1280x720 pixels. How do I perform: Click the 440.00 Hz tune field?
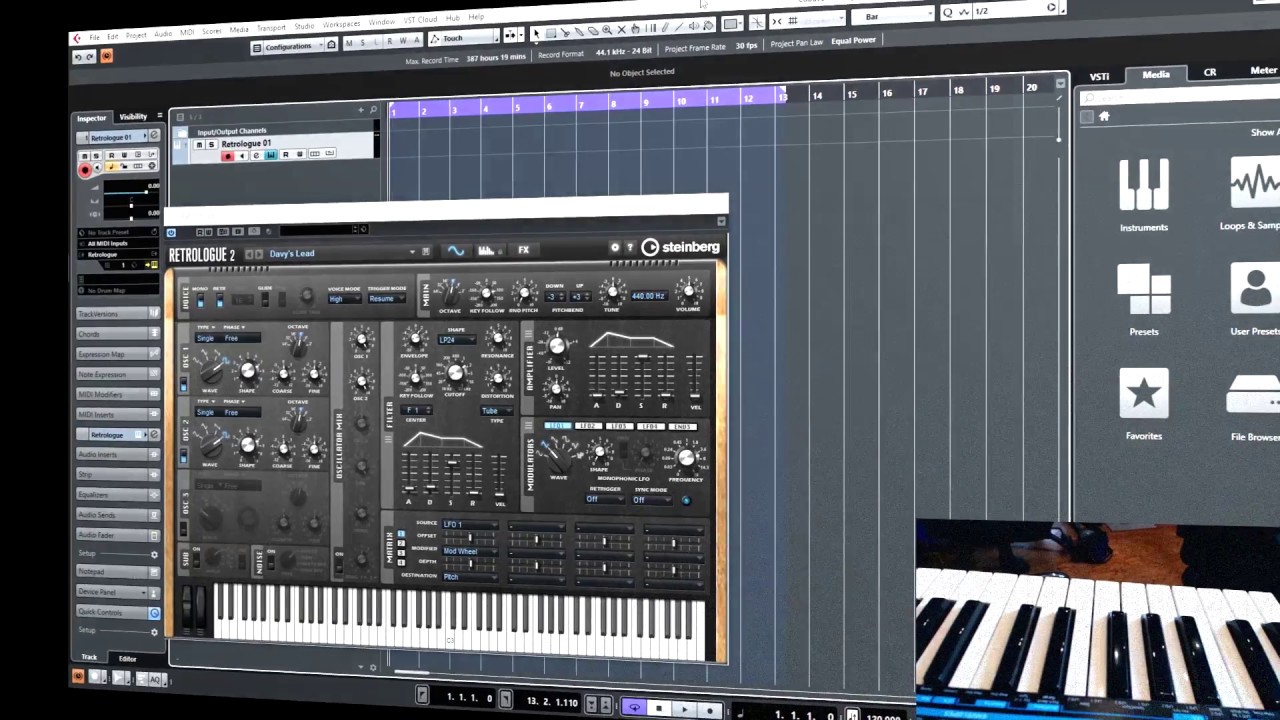click(x=648, y=296)
